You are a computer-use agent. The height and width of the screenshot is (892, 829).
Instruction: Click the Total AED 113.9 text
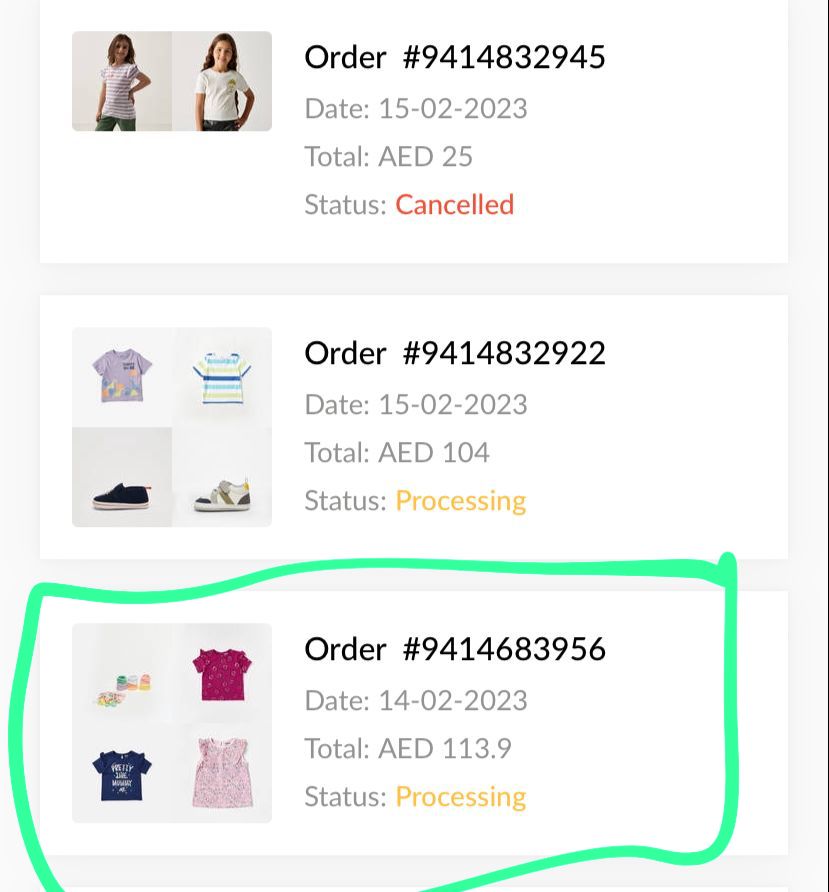coord(408,749)
